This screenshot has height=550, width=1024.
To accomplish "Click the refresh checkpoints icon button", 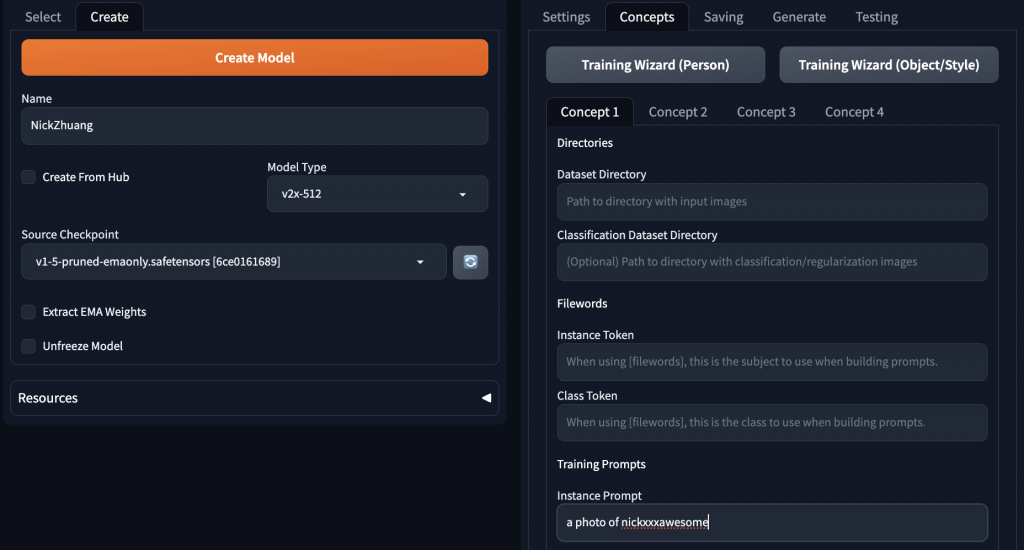I will click(x=470, y=262).
